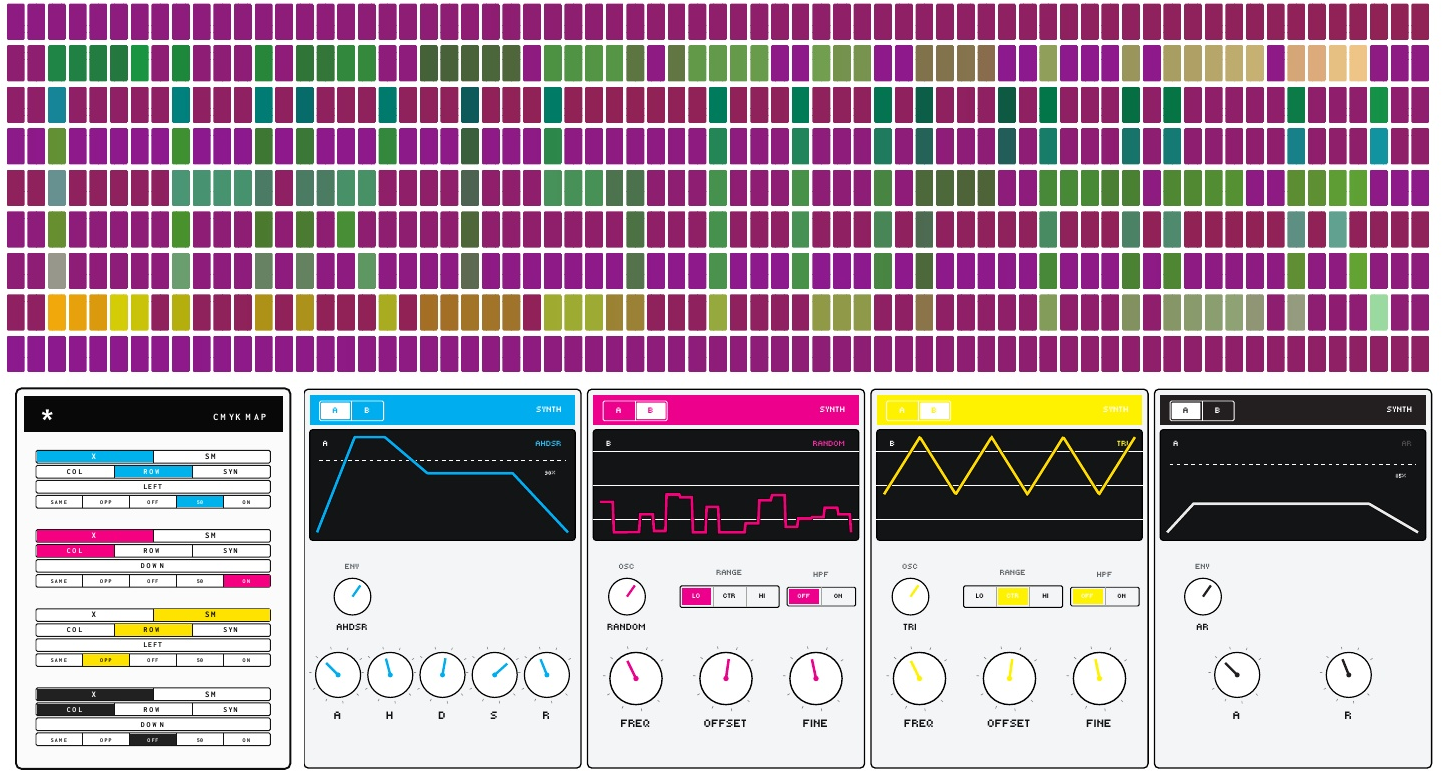Image resolution: width=1442 pixels, height=771 pixels.
Task: Switch the black synth to tab B
Action: (x=1217, y=410)
